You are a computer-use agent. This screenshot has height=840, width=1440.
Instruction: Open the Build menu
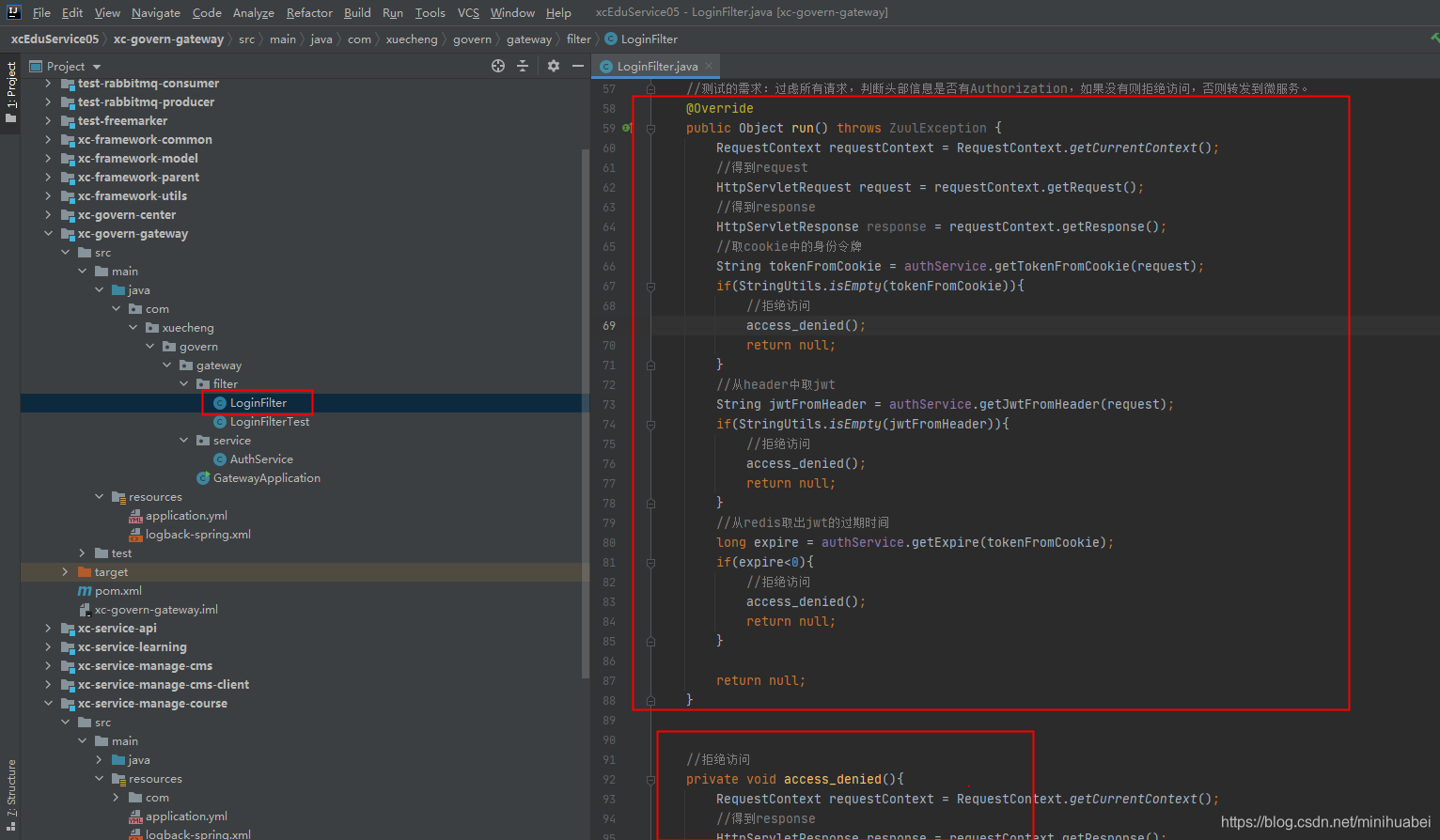click(x=357, y=12)
